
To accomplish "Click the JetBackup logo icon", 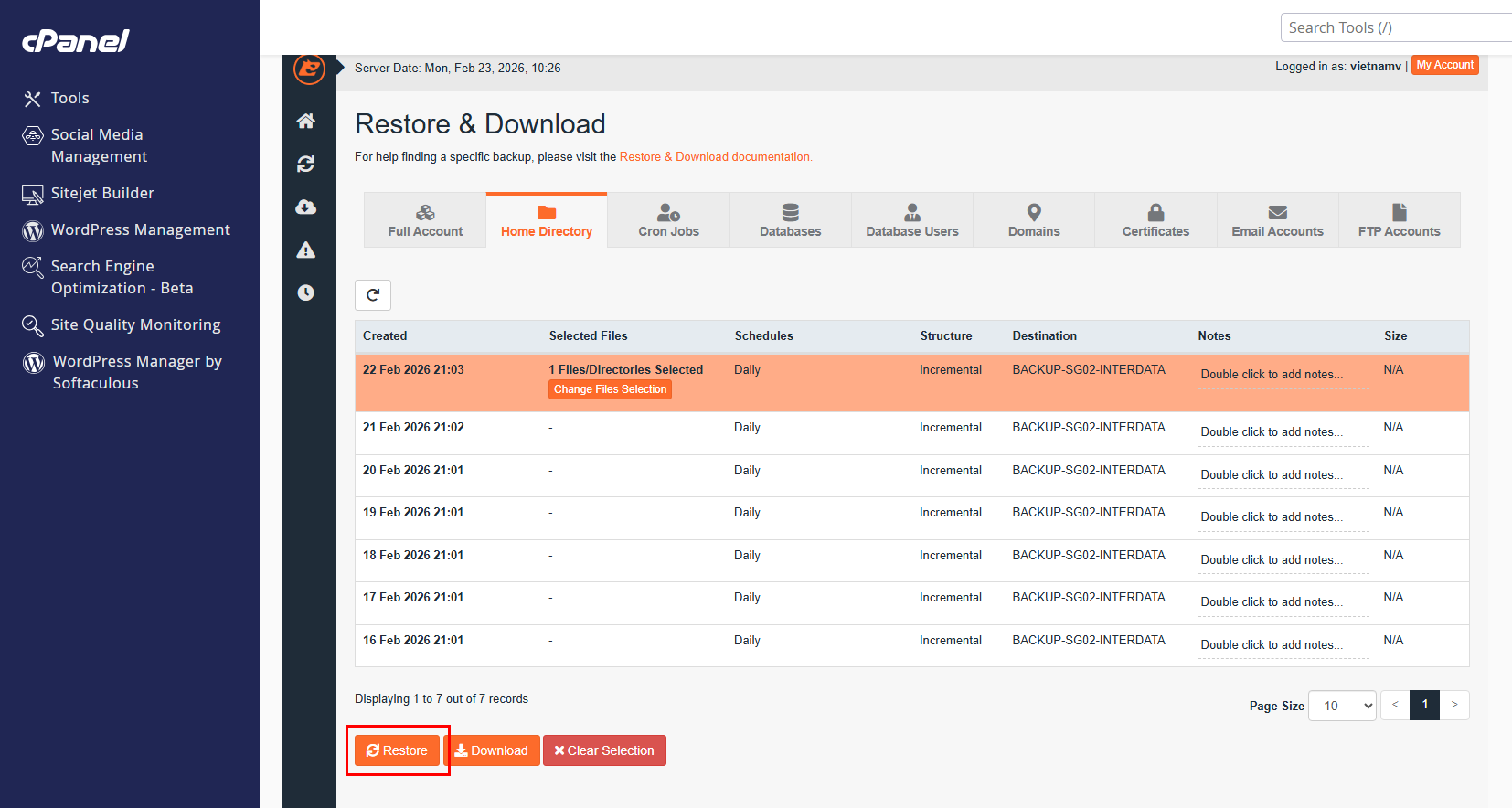I will [309, 69].
